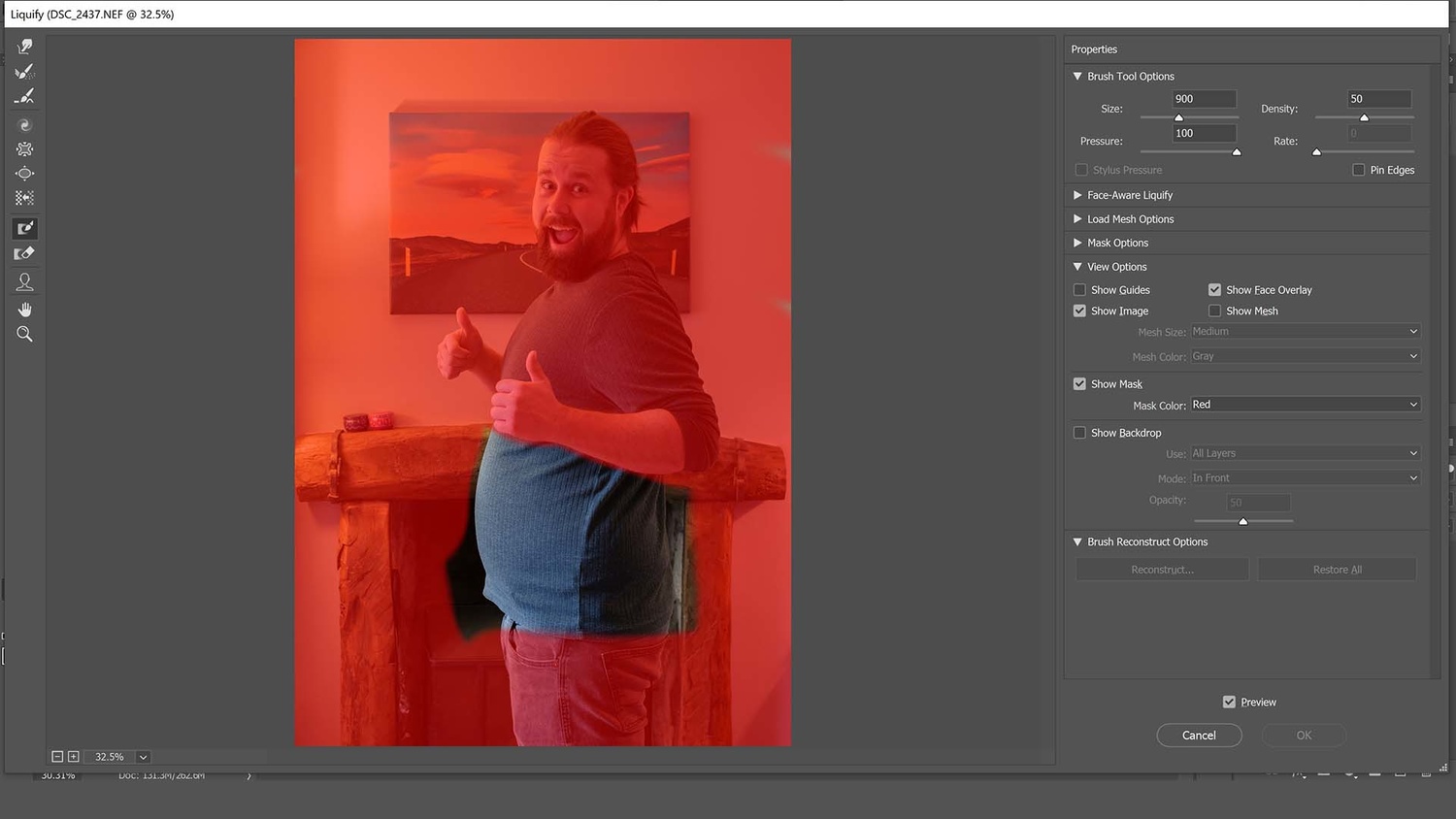Click the 32.5% zoom level field
Image resolution: width=1456 pixels, height=819 pixels.
tap(110, 757)
